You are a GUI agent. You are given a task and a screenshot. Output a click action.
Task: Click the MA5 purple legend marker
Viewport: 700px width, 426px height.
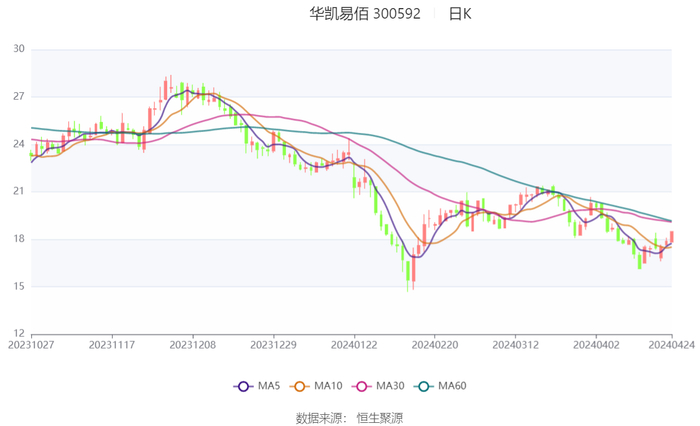pos(242,386)
